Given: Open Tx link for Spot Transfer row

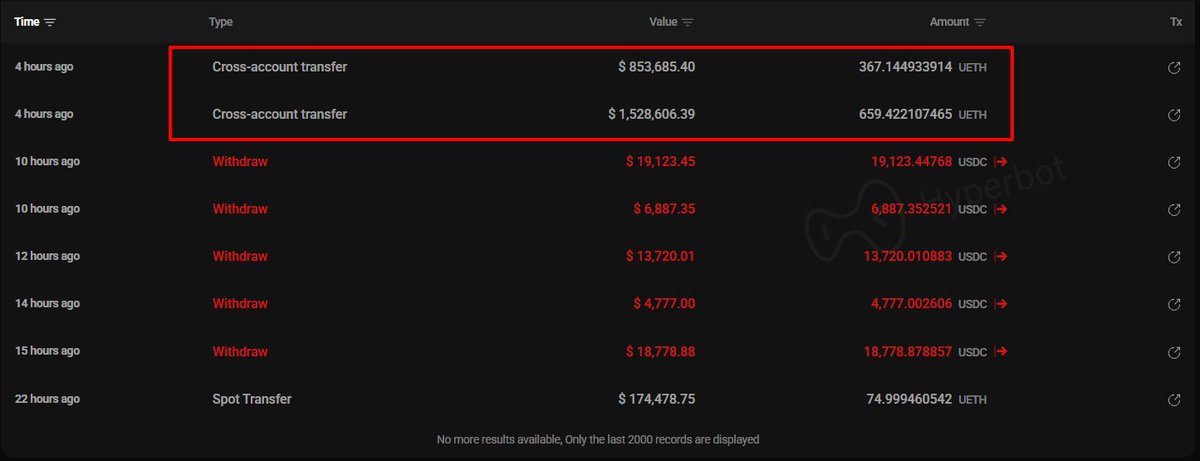Looking at the screenshot, I should 1175,400.
